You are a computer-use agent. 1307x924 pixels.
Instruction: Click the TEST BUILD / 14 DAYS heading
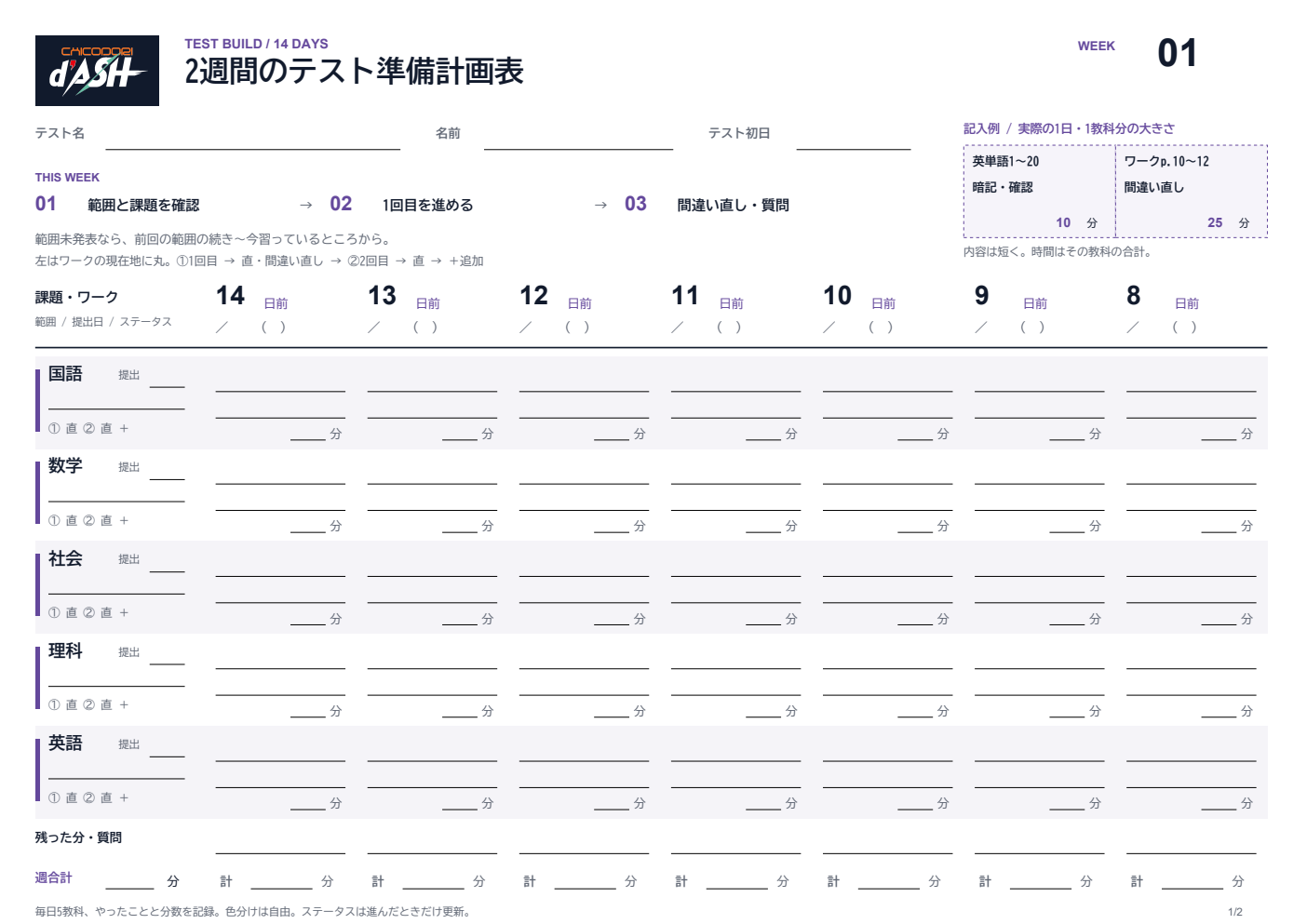point(256,44)
